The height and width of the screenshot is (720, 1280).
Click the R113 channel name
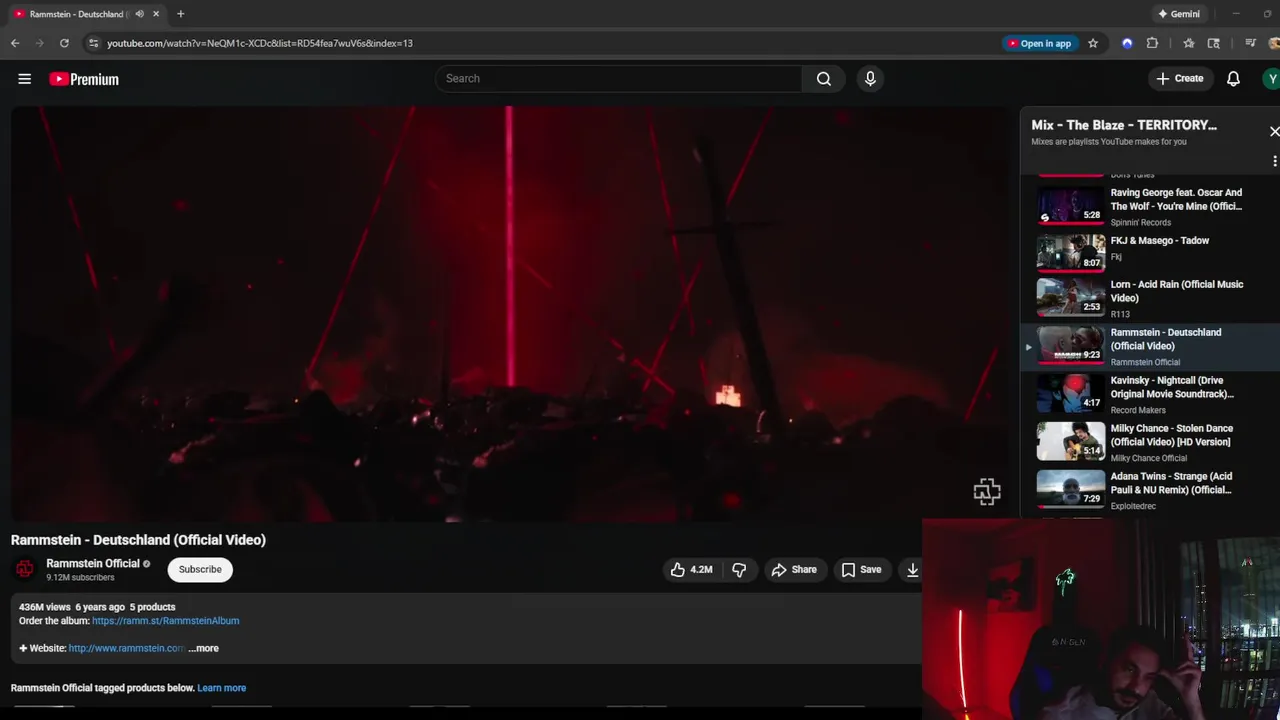click(x=1120, y=314)
